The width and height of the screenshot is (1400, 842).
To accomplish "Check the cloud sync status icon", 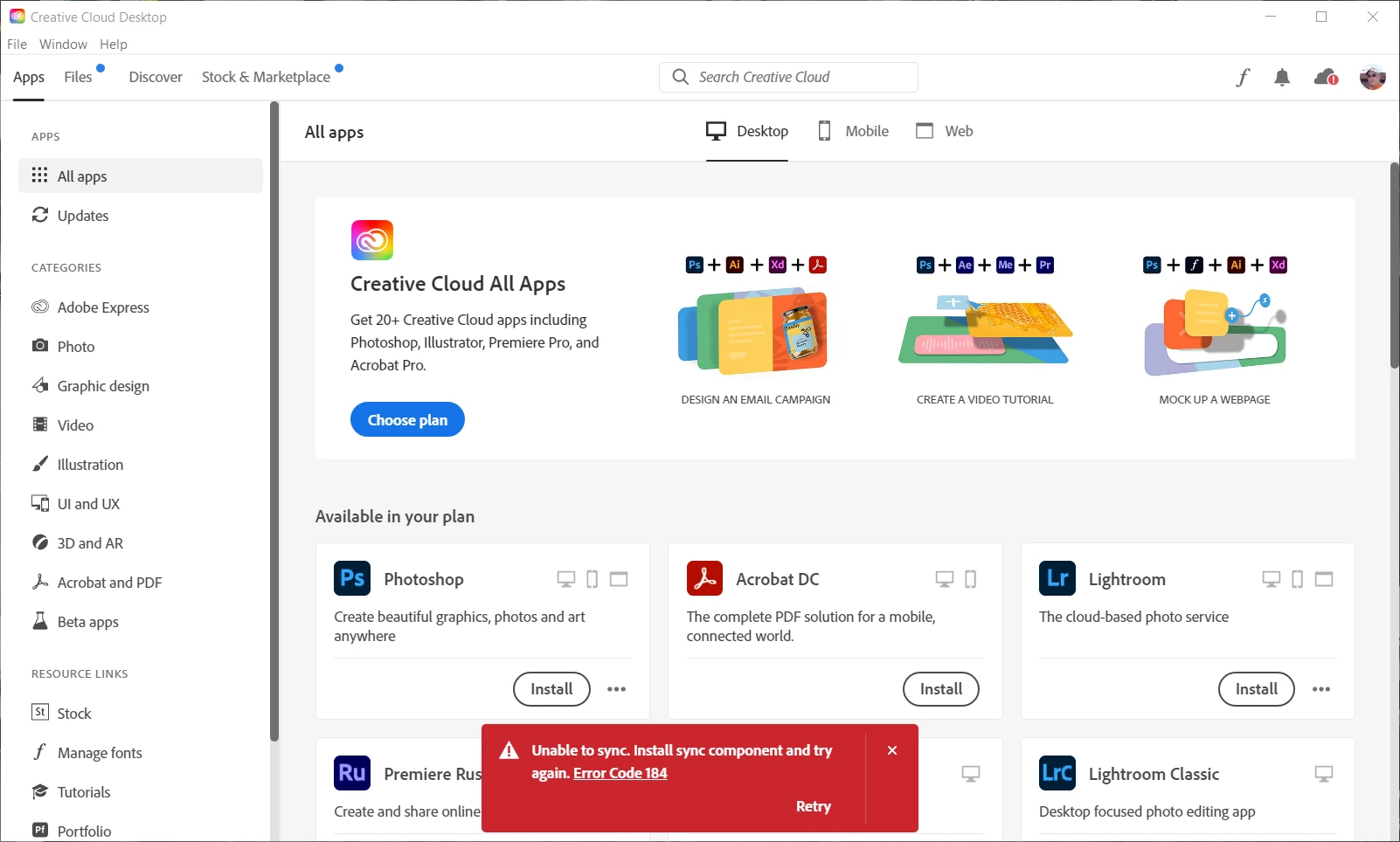I will click(x=1326, y=77).
